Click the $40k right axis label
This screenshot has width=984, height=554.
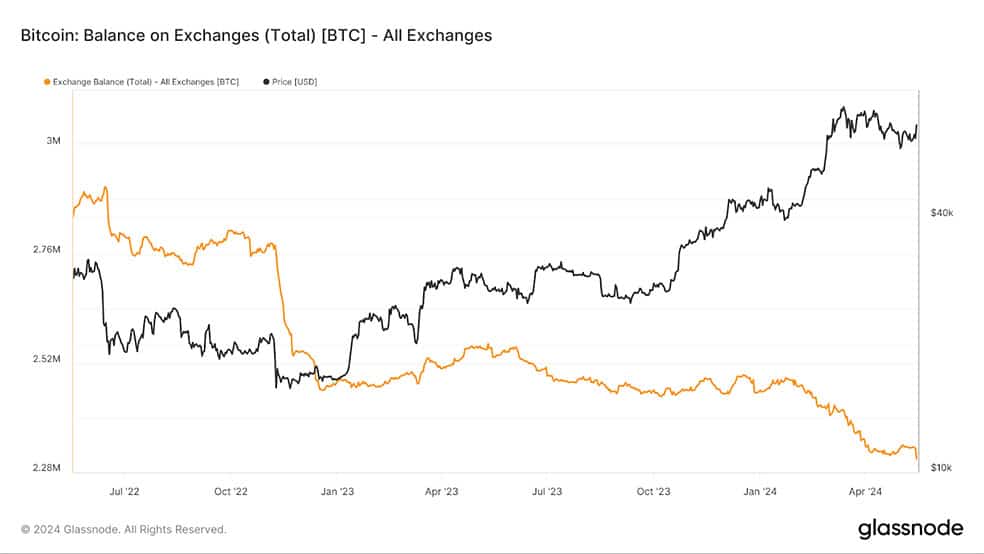[x=941, y=213]
